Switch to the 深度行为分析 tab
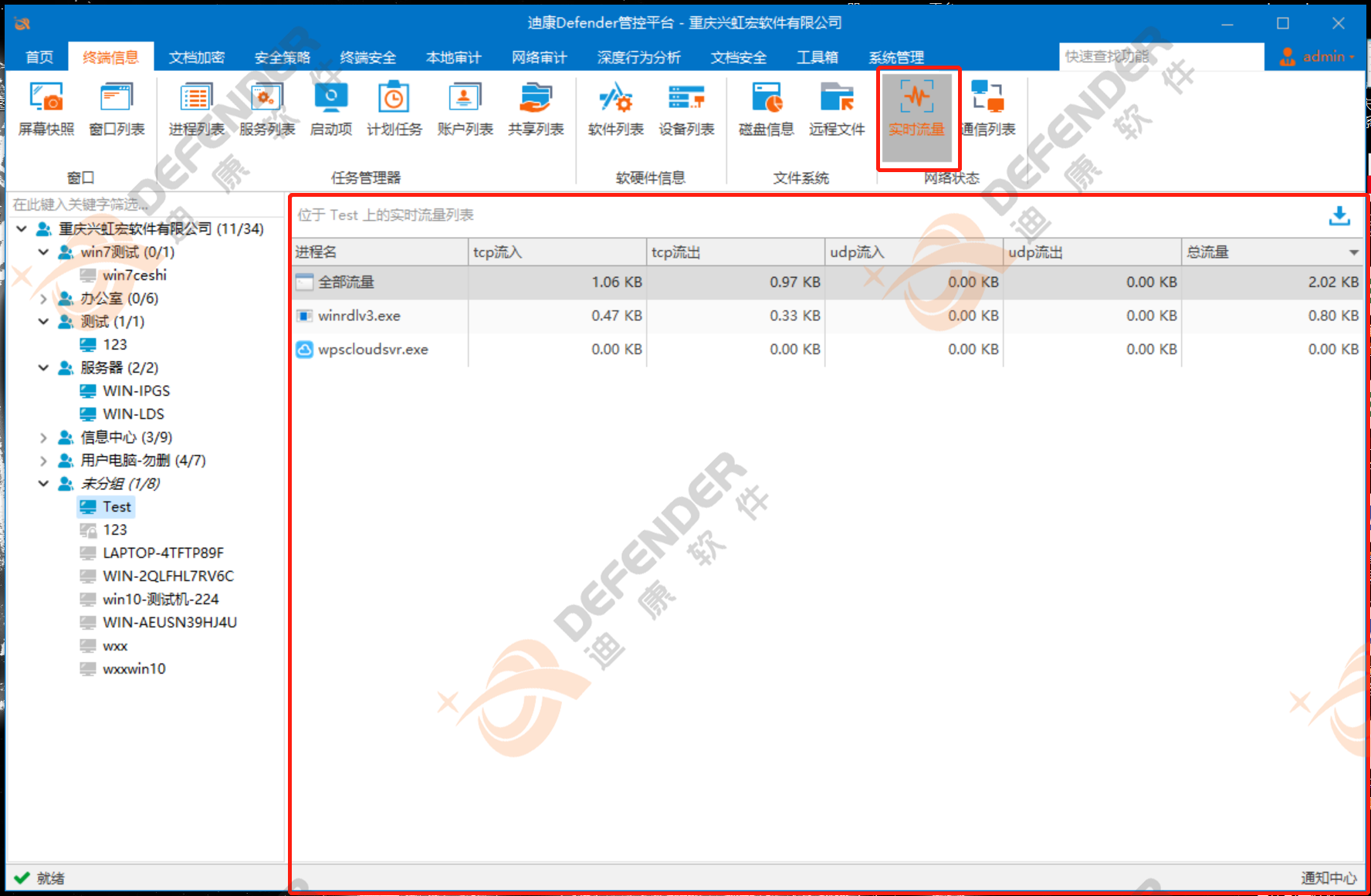1371x896 pixels. pyautogui.click(x=639, y=57)
